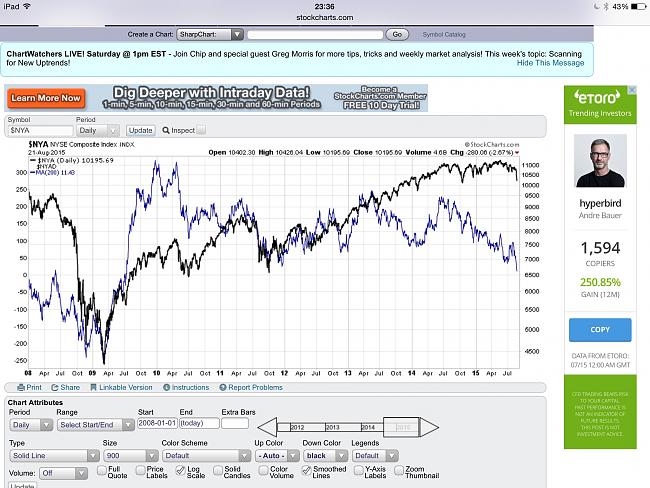Viewport: 650px width, 488px height.
Task: Open the Instructions info icon
Action: point(167,387)
